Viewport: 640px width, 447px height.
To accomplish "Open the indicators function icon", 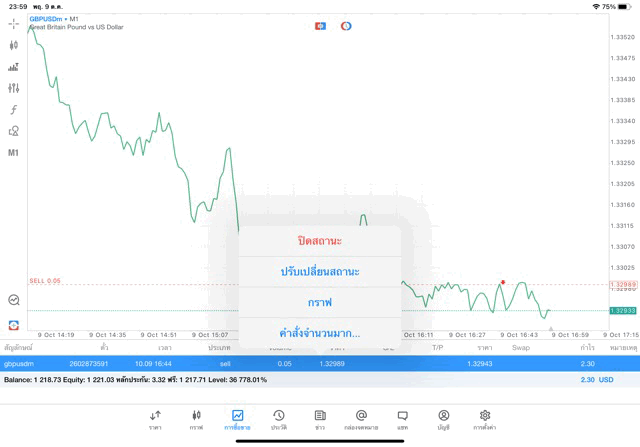I will pyautogui.click(x=14, y=110).
